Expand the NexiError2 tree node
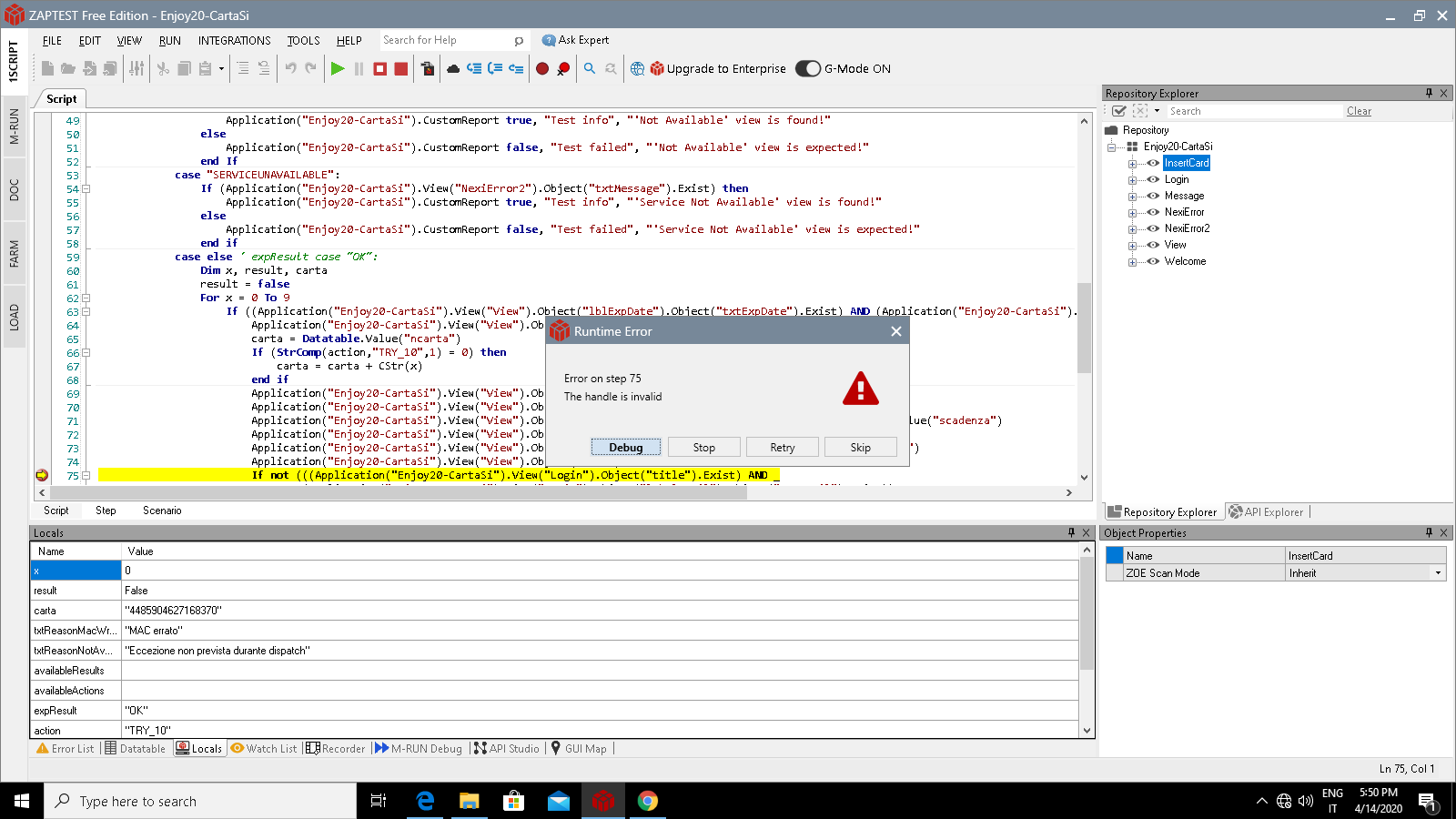The width and height of the screenshot is (1456, 819). [1131, 228]
